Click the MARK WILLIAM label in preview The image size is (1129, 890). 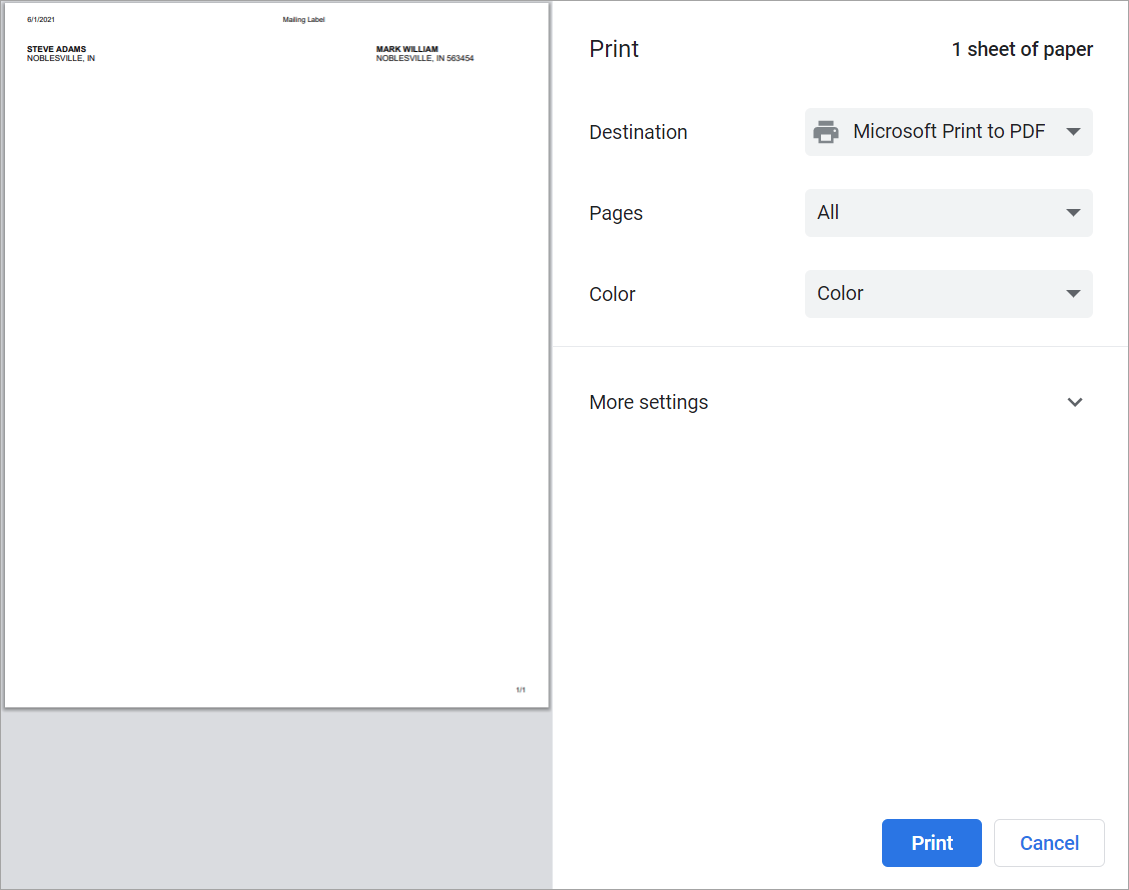click(x=407, y=49)
